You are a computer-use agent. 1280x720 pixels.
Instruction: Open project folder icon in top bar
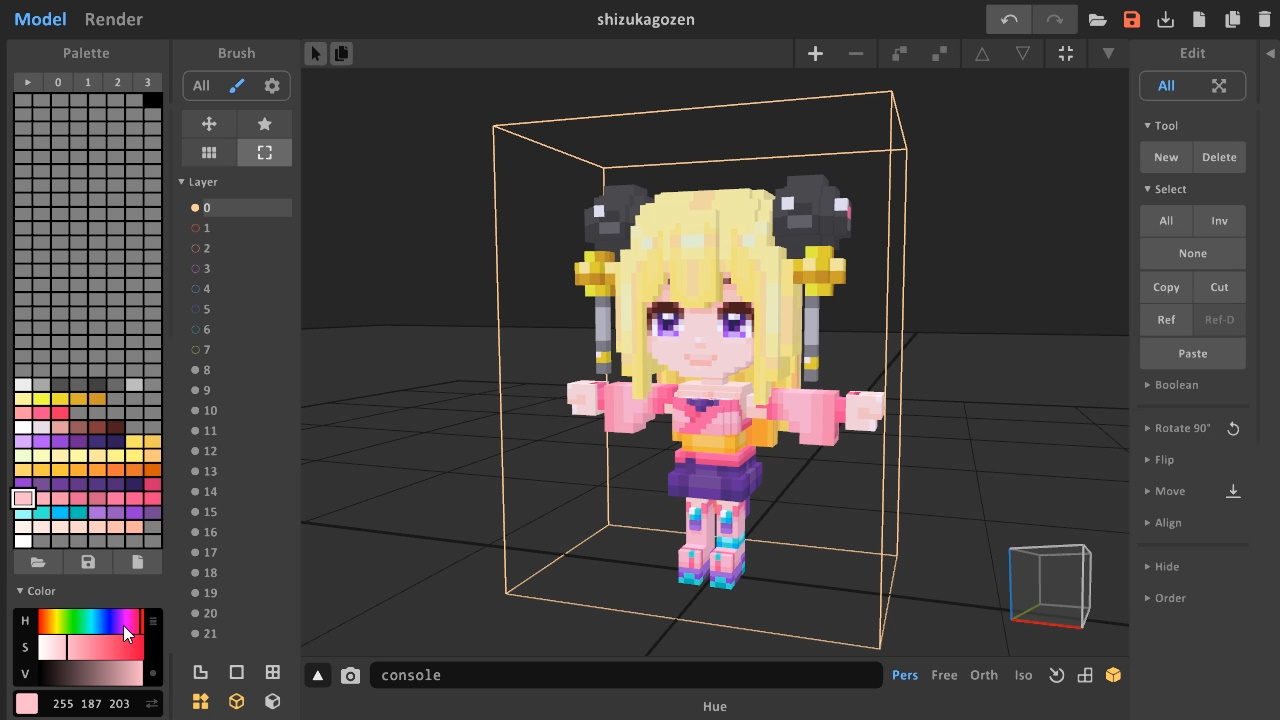tap(1097, 20)
